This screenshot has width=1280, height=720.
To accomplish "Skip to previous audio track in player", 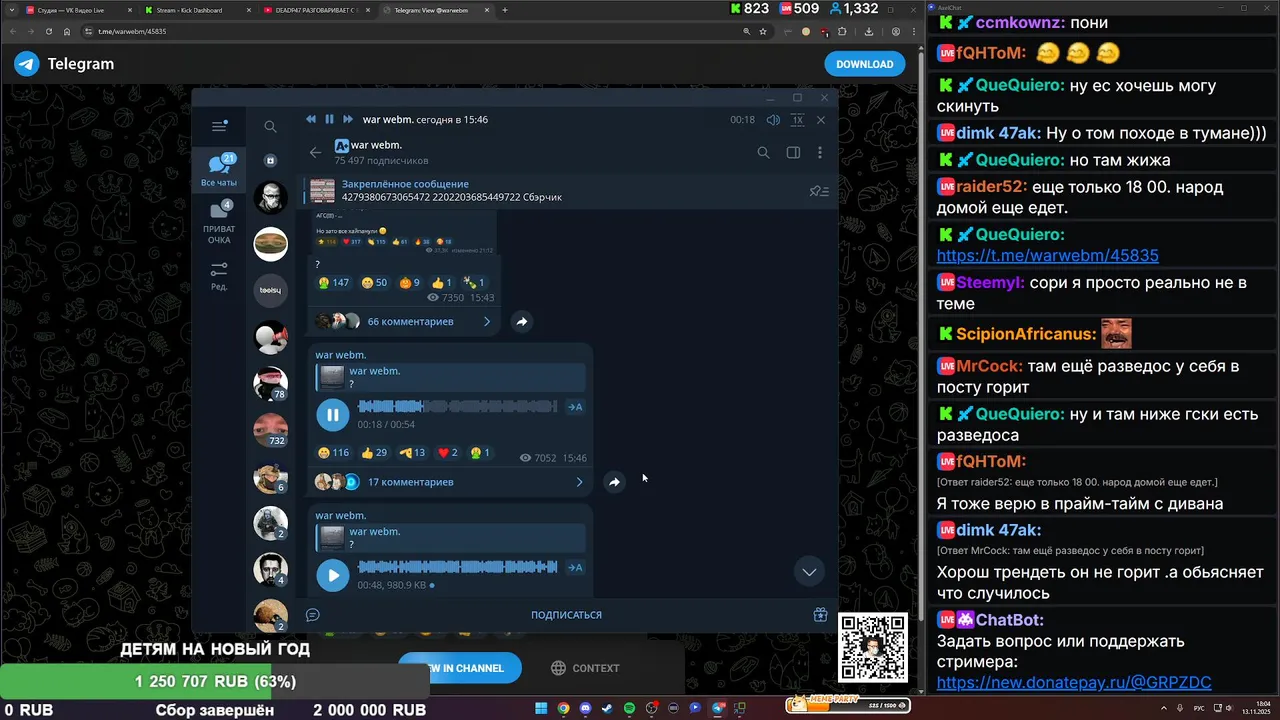I will [x=310, y=119].
